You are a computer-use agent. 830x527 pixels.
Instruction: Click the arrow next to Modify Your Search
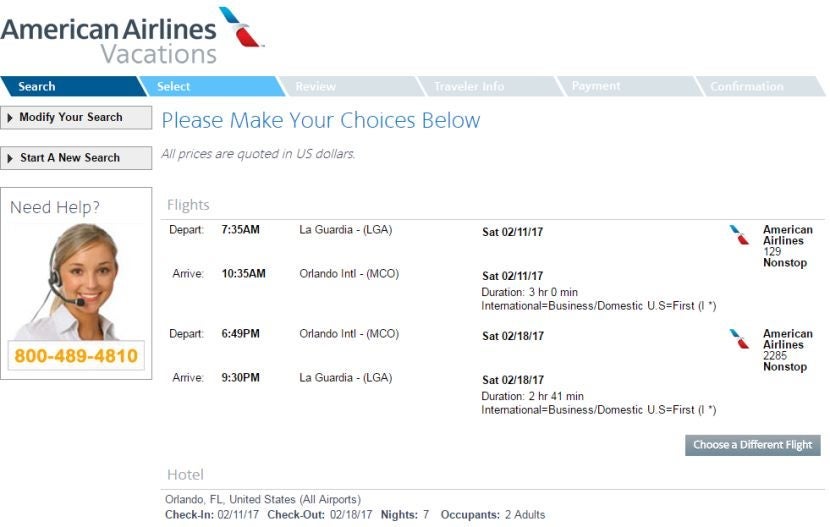pos(10,118)
